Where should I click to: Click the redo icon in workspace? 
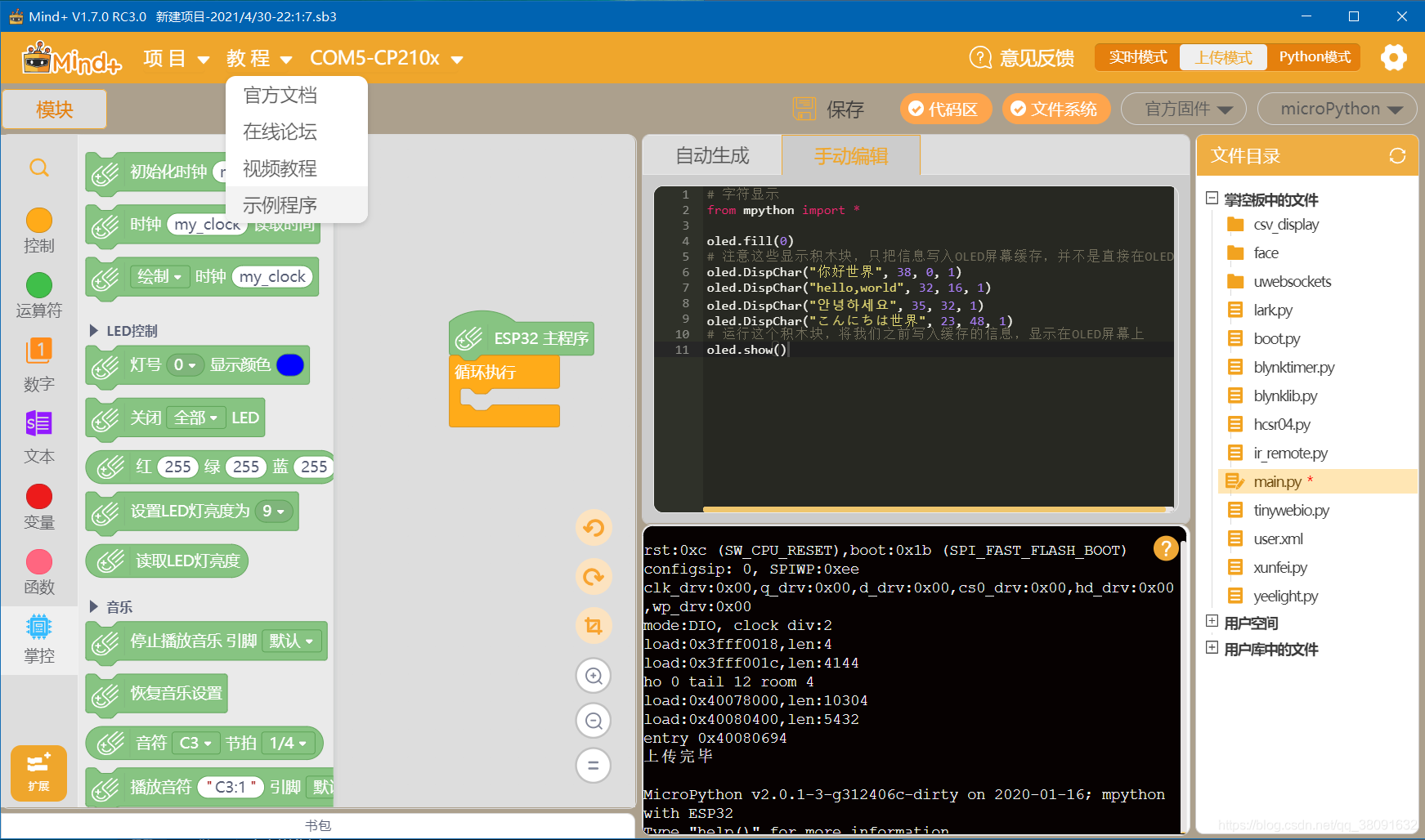[x=594, y=577]
